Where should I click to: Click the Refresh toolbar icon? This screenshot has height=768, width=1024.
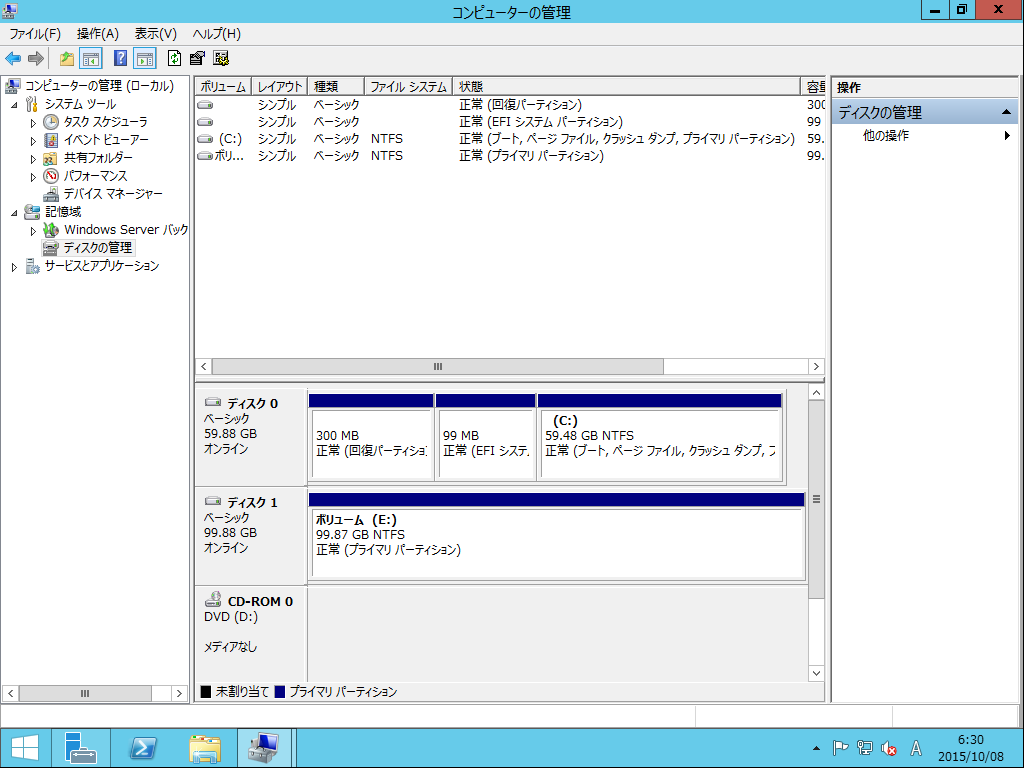[x=174, y=58]
